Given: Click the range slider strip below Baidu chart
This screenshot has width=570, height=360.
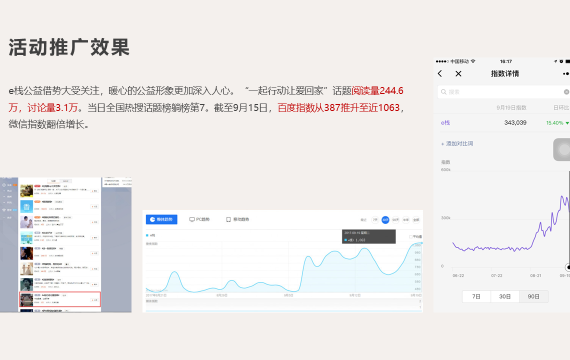Looking at the screenshot, I should coord(284,304).
